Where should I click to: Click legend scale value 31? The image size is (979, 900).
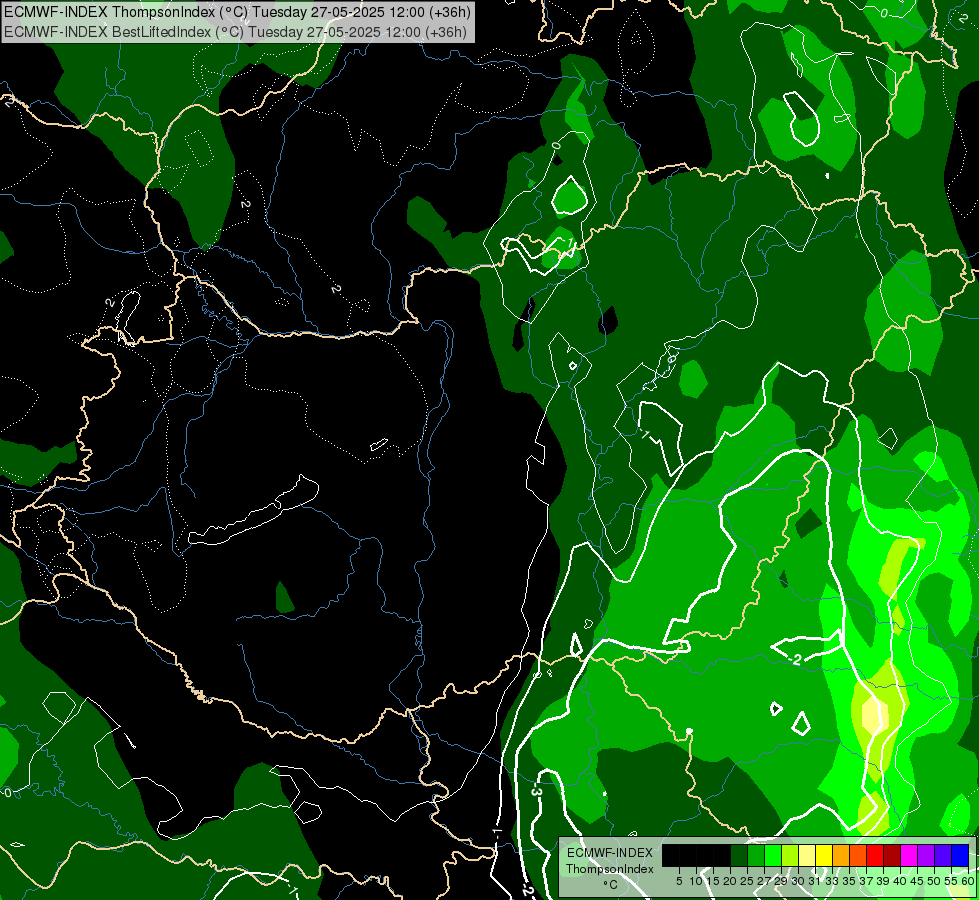[815, 881]
